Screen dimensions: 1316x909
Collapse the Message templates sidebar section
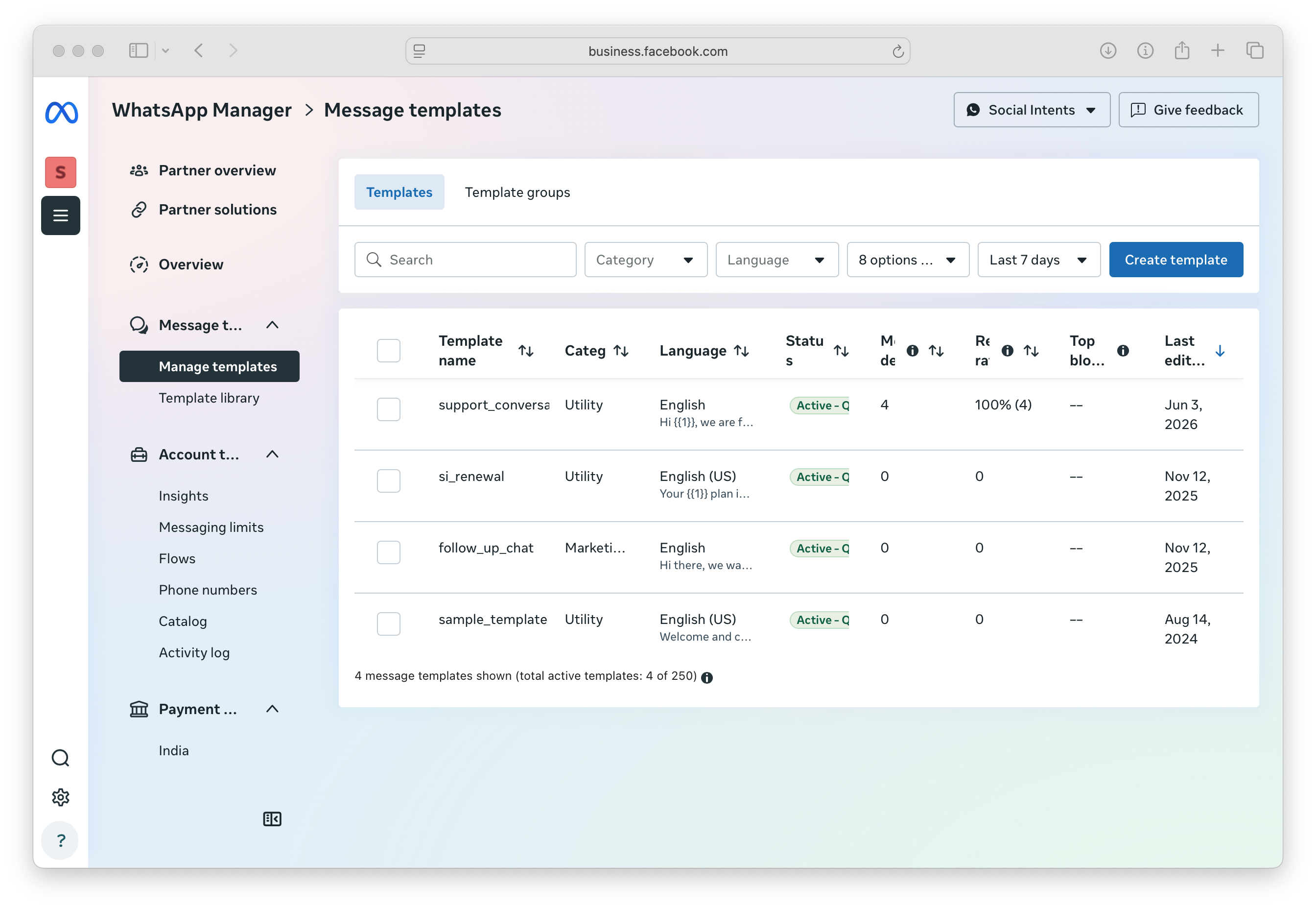pyautogui.click(x=272, y=325)
